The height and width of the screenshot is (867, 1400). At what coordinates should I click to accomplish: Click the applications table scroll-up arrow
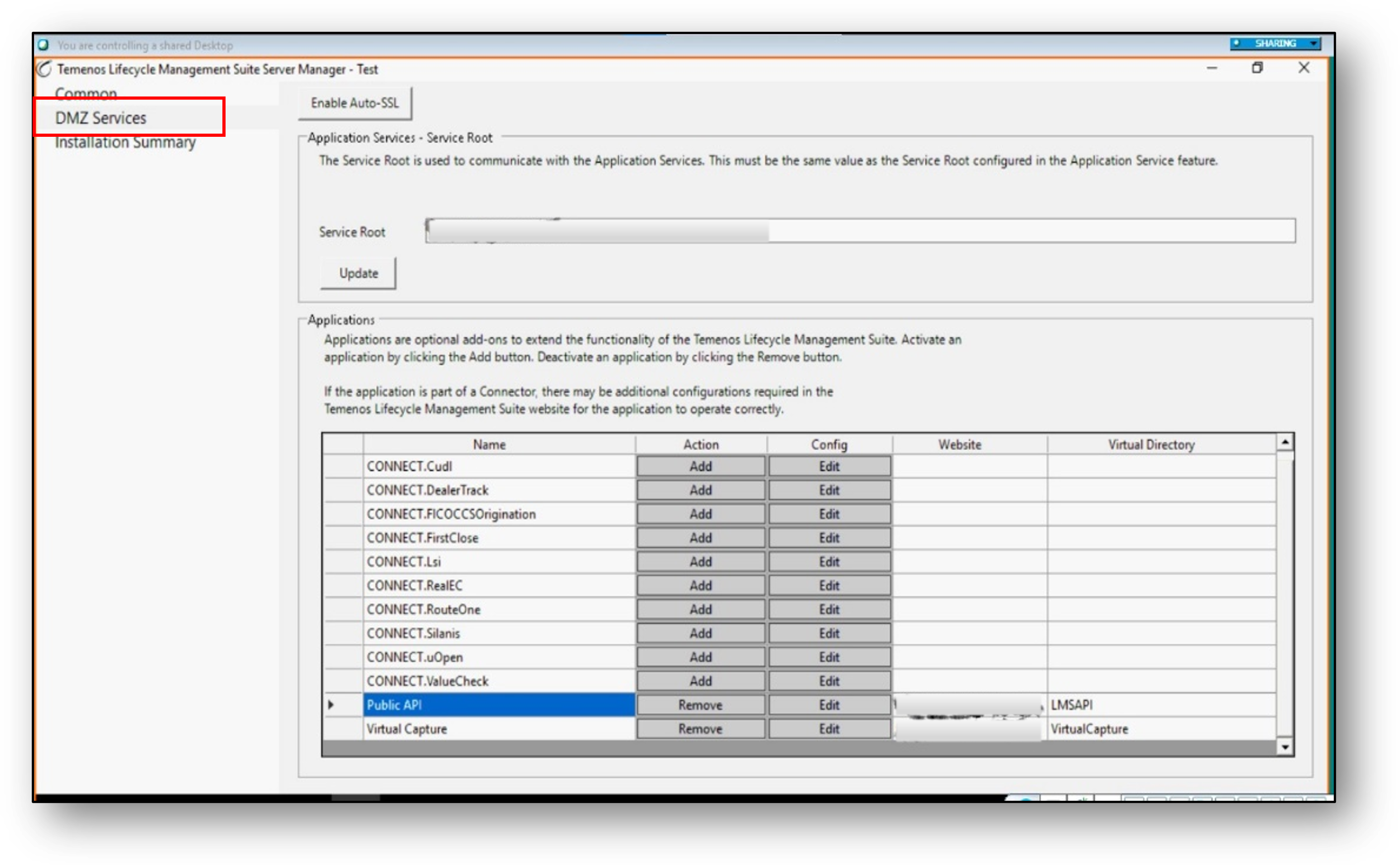pos(1285,442)
